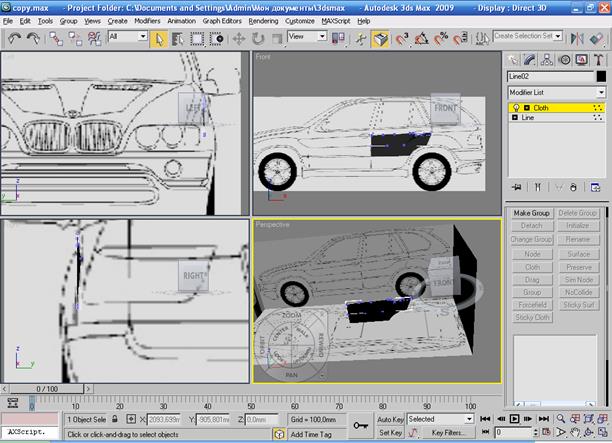This screenshot has height=443, width=612.
Task: Click object color swatch beside Line02
Action: [601, 77]
